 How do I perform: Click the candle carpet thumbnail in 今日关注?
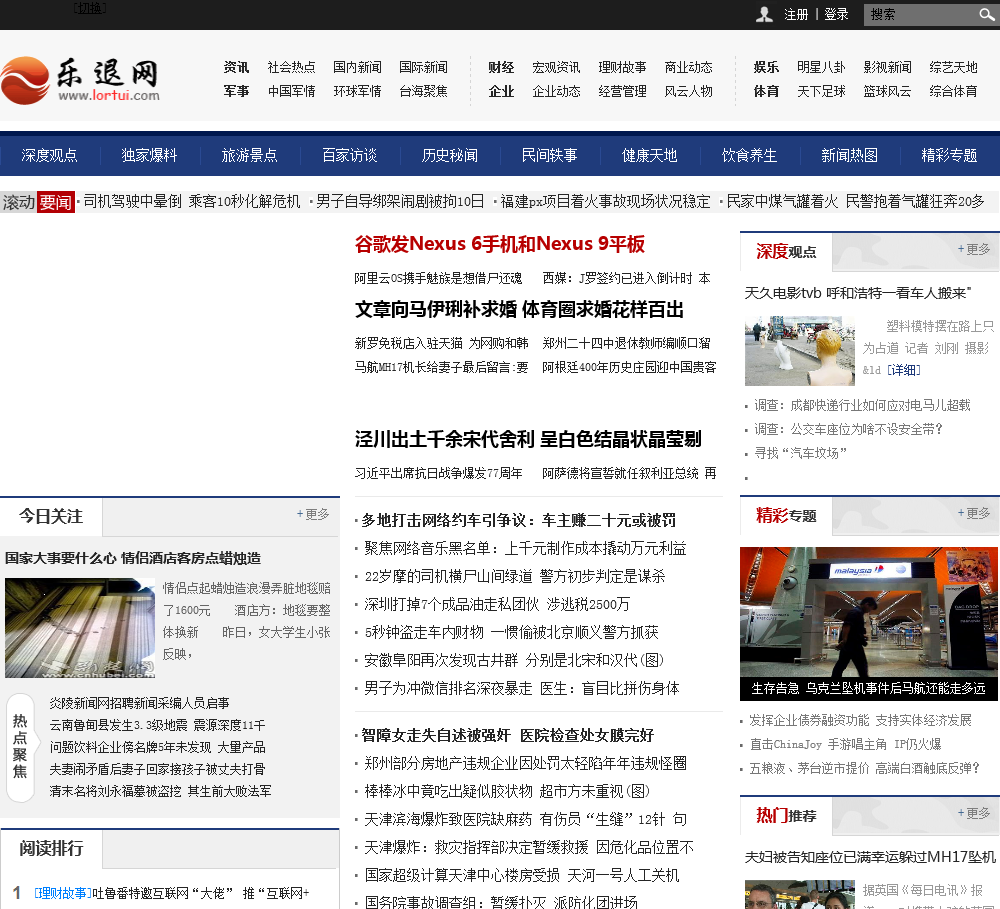point(80,628)
